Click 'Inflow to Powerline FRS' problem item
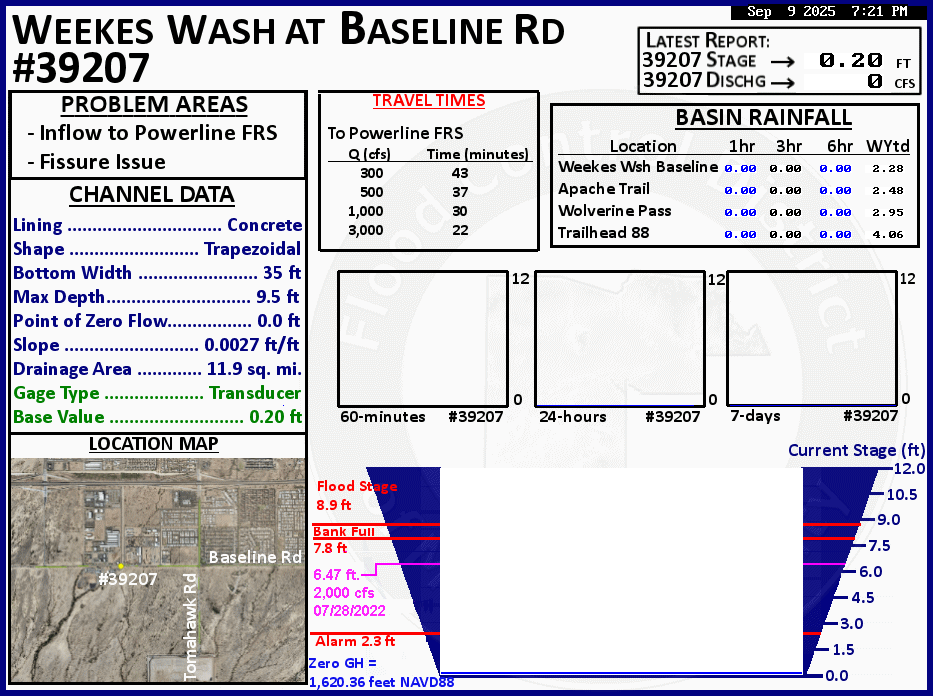Image resolution: width=933 pixels, height=696 pixels. [x=152, y=133]
